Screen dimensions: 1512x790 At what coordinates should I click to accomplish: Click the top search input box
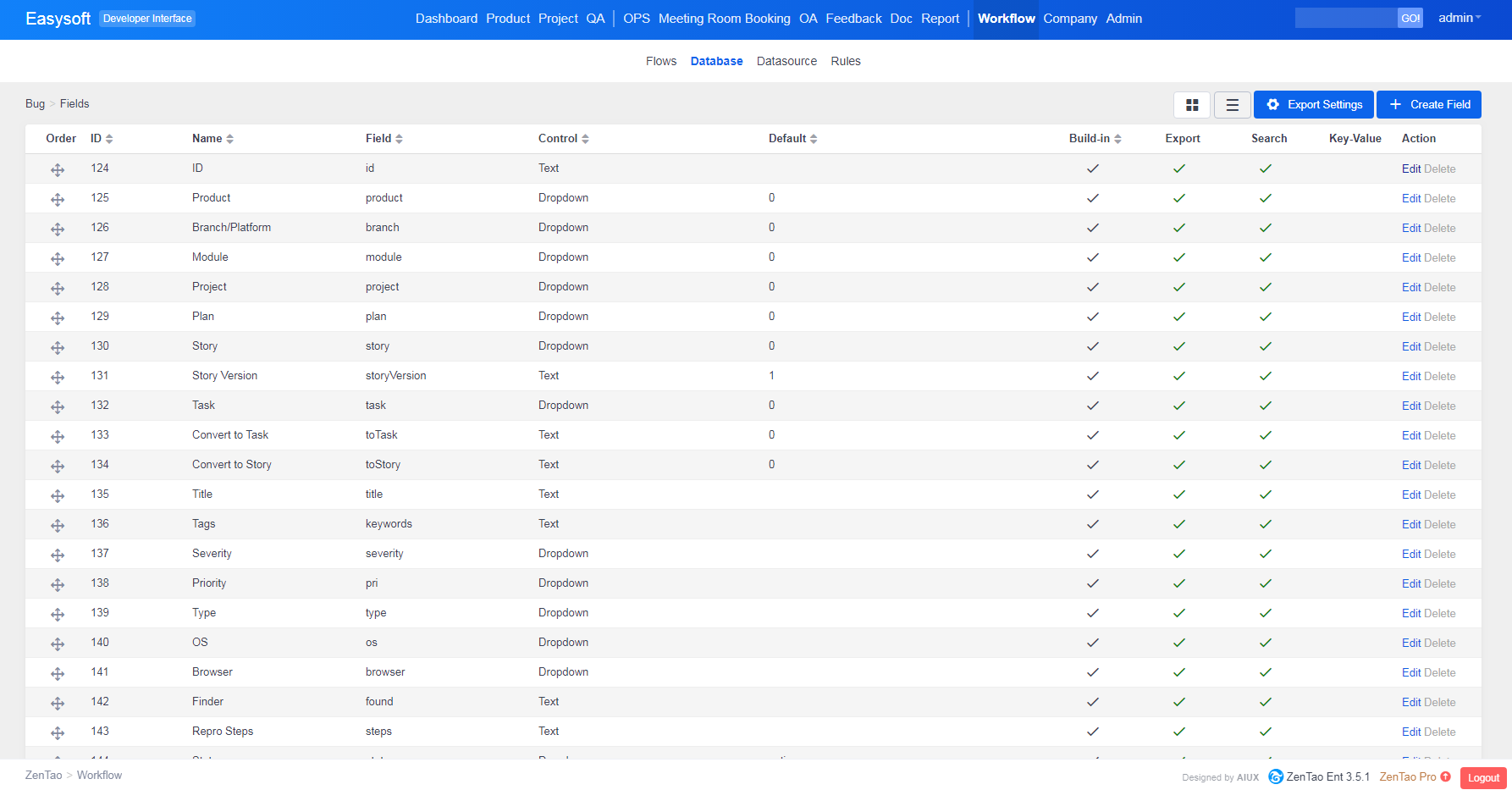coord(1345,18)
